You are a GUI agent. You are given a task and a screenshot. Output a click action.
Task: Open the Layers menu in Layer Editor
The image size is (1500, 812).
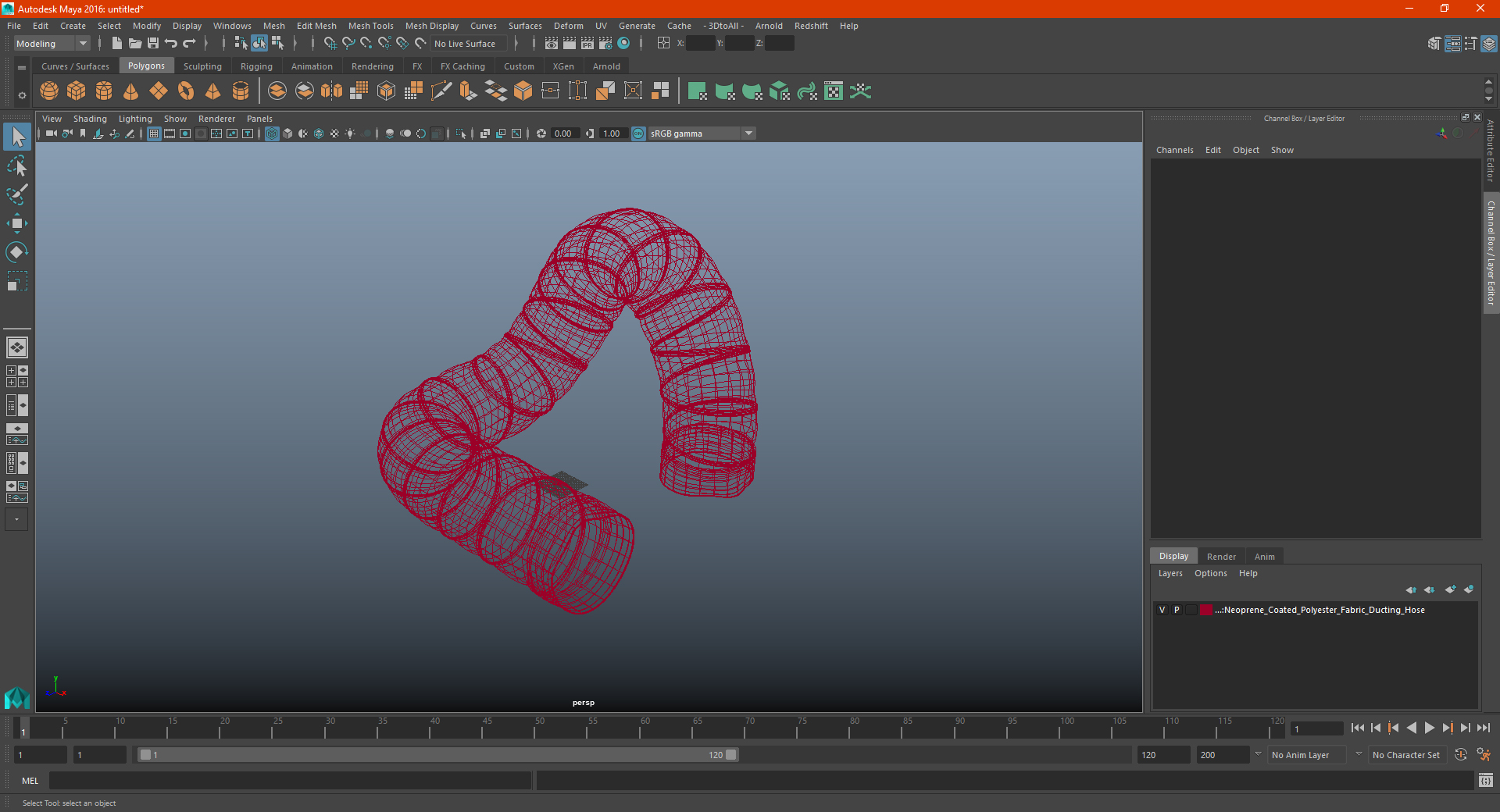click(x=1170, y=573)
